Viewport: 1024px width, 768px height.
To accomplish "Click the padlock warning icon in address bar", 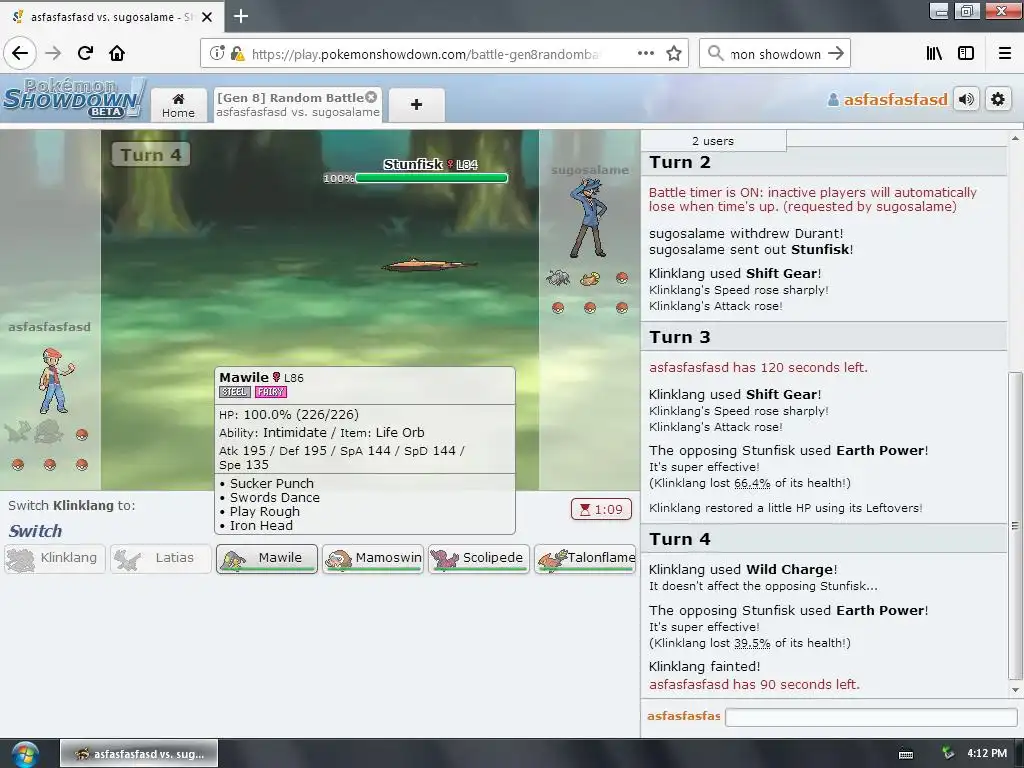I will tap(238, 54).
